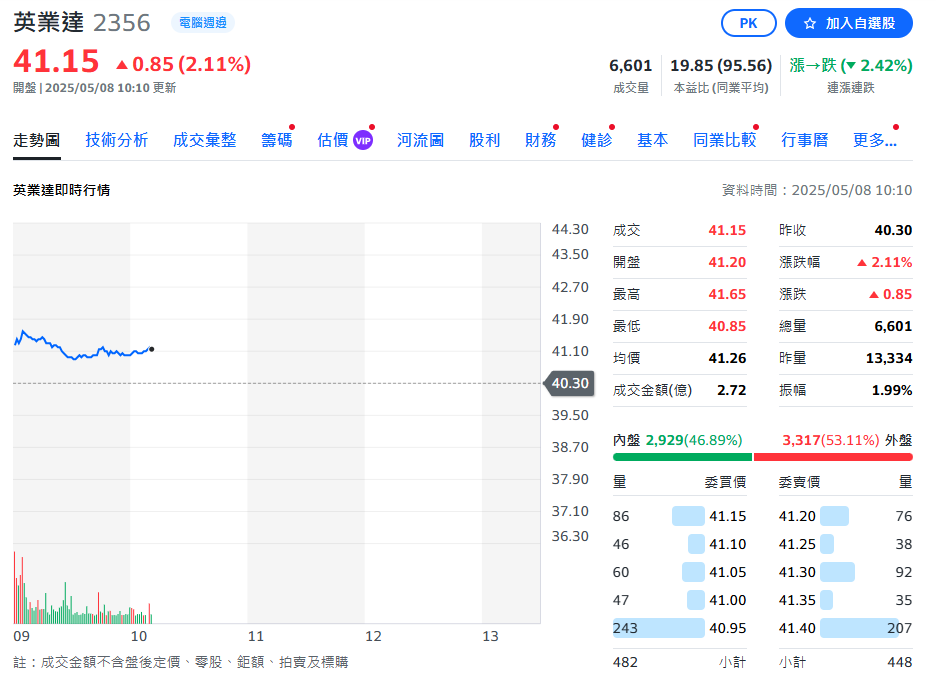The width and height of the screenshot is (936, 684).
Task: Open the 籌碼 tab
Action: point(277,140)
